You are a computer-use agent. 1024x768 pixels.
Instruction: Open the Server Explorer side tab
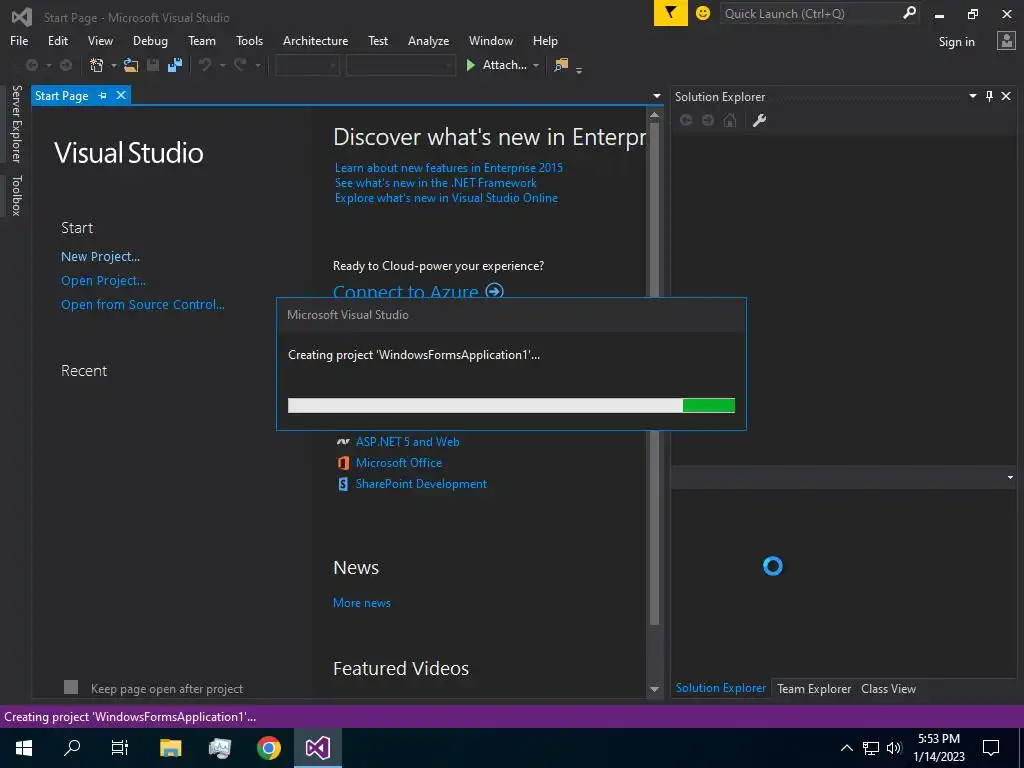pos(16,123)
